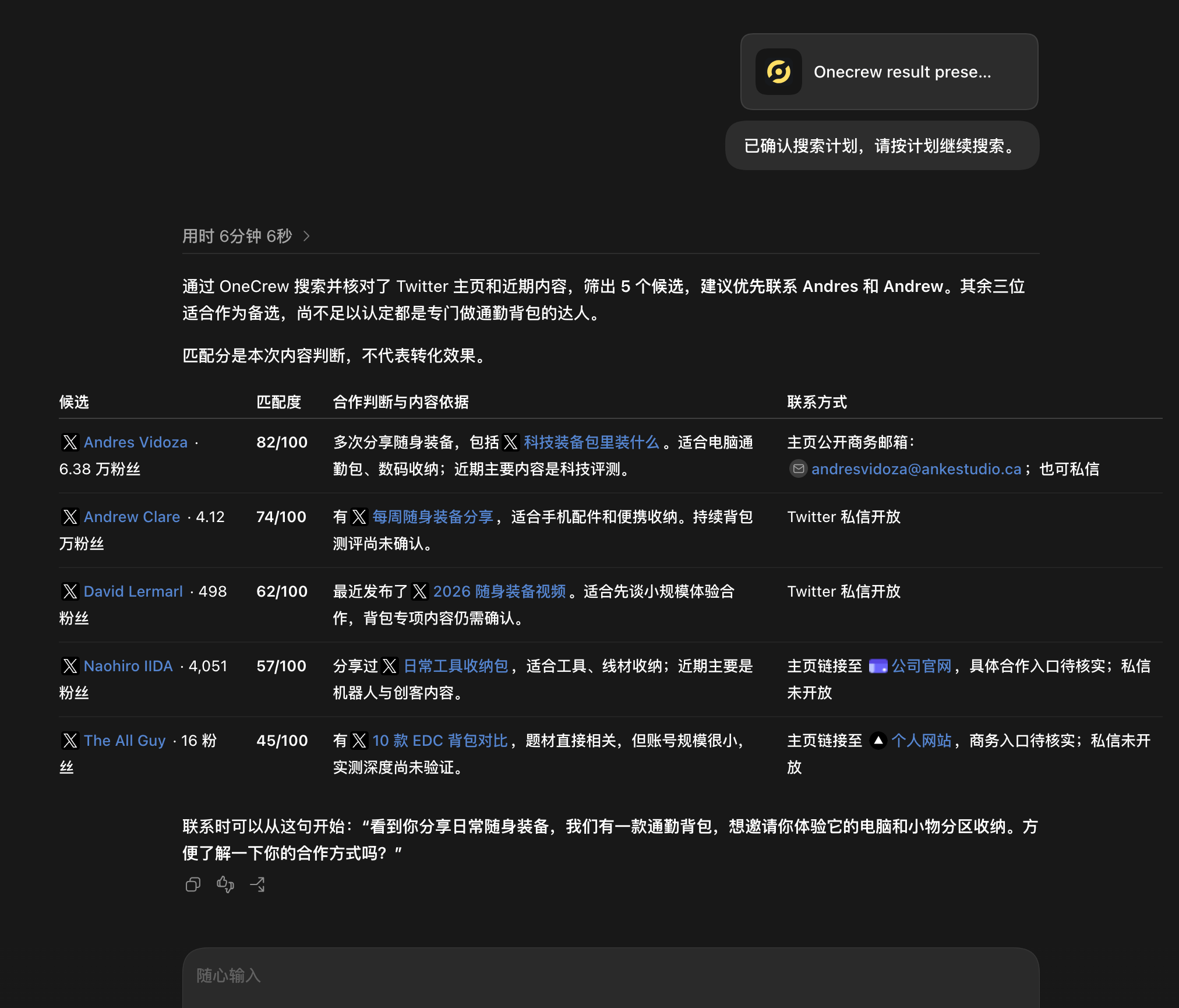Click X icon before 10 款 EDC 背包对比

(x=359, y=741)
